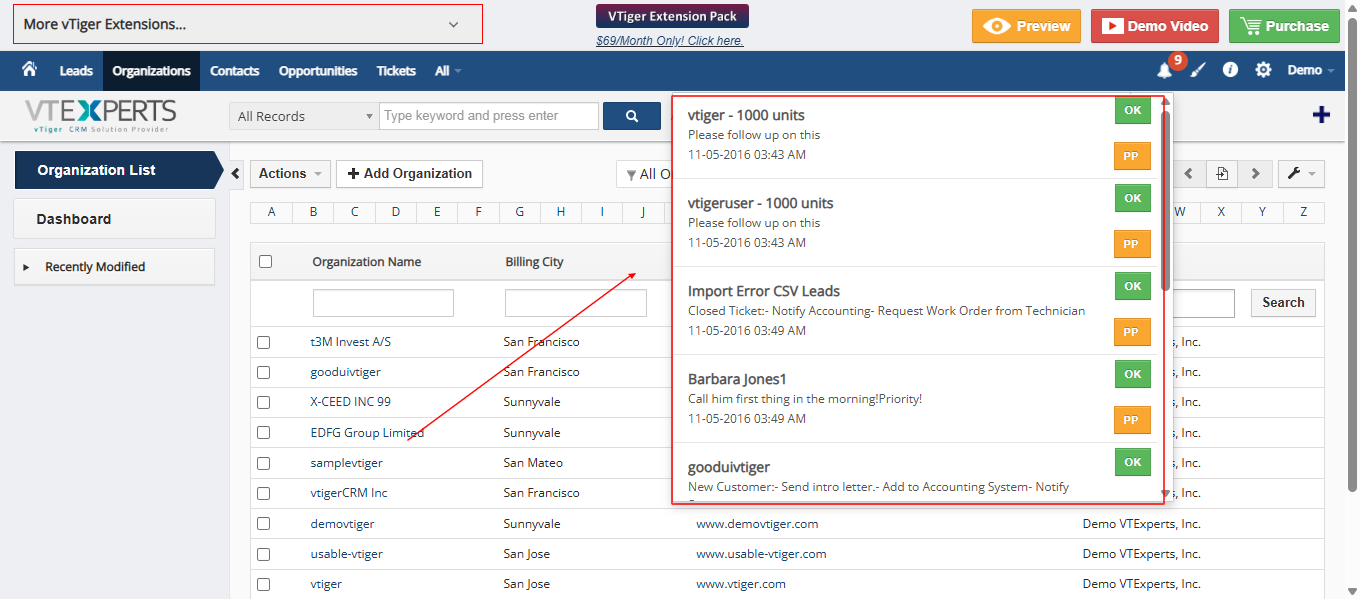This screenshot has width=1360, height=599.
Task: Click the VTiger Extension Pack banner button
Action: [672, 16]
